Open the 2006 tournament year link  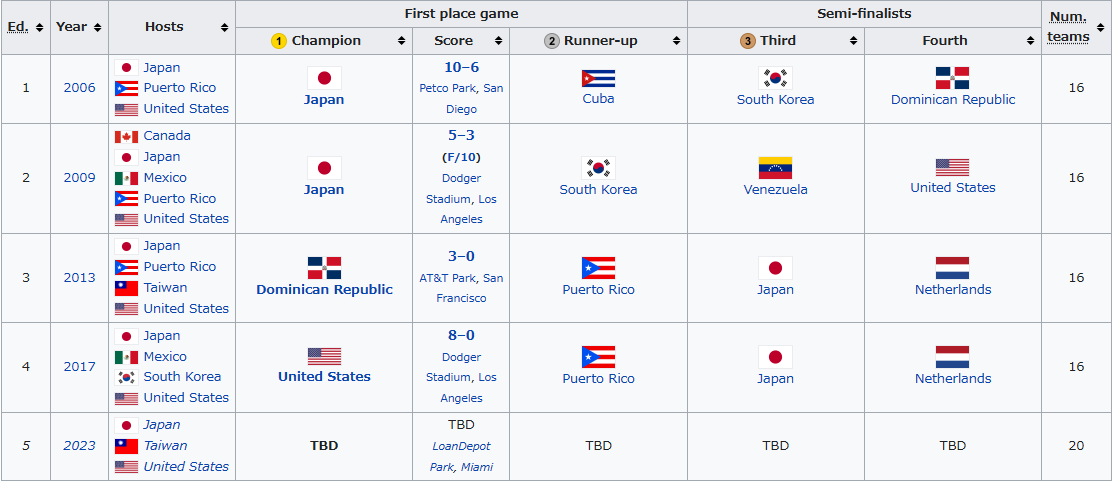click(79, 88)
